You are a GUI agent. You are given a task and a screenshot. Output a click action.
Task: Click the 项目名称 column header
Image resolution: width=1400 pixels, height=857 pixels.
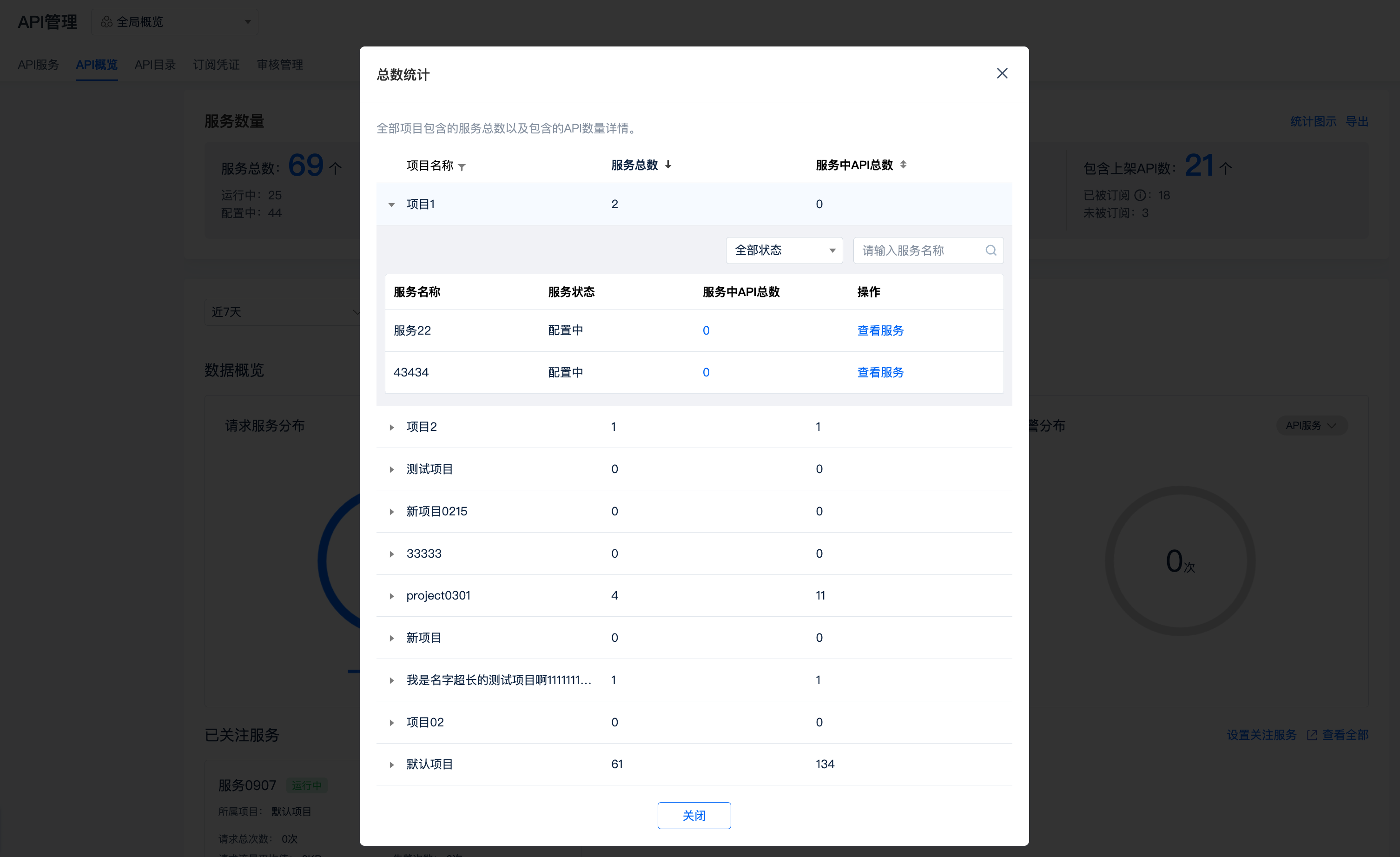point(429,166)
